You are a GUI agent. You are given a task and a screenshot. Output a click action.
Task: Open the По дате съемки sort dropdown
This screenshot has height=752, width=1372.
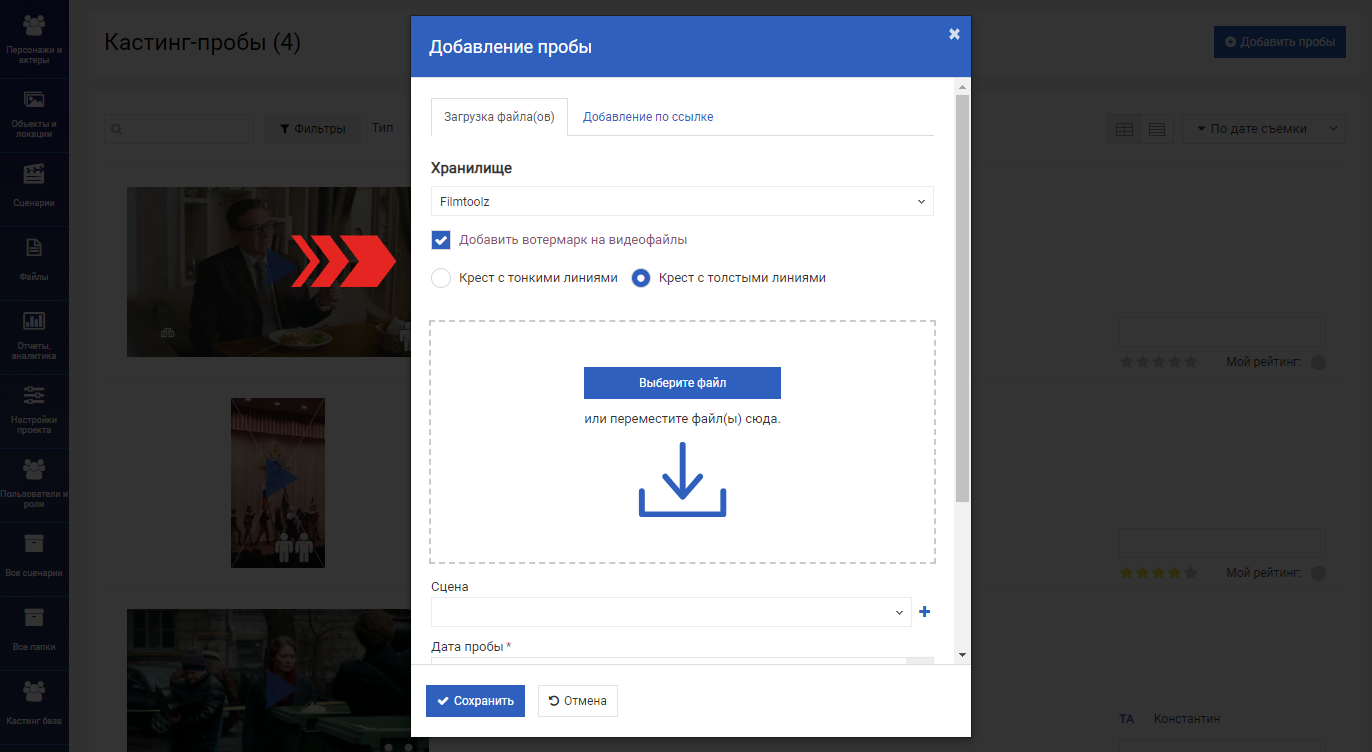[x=1264, y=129]
